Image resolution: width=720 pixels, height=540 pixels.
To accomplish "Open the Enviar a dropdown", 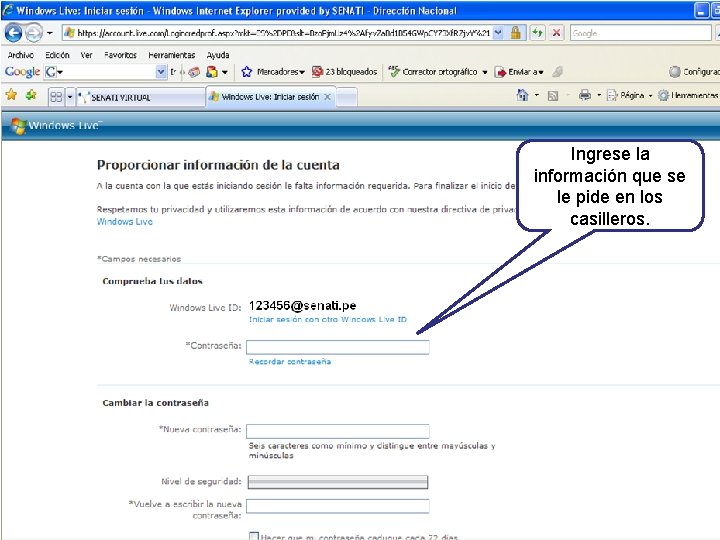I will [x=519, y=72].
